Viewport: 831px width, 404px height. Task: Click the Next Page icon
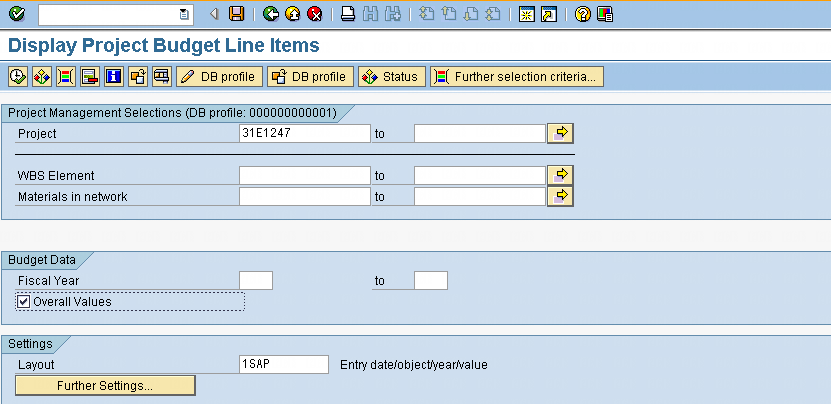(471, 14)
